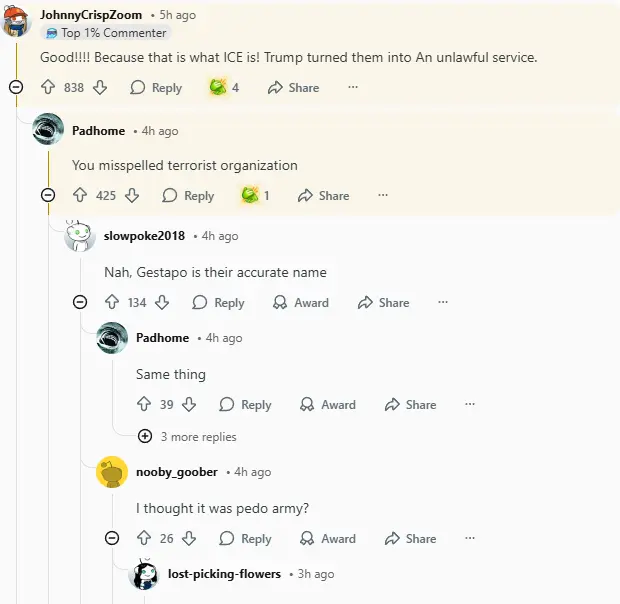Screen dimensions: 620x604
Task: Open more options on JohnnyCrispZoom's comment
Action: (353, 88)
